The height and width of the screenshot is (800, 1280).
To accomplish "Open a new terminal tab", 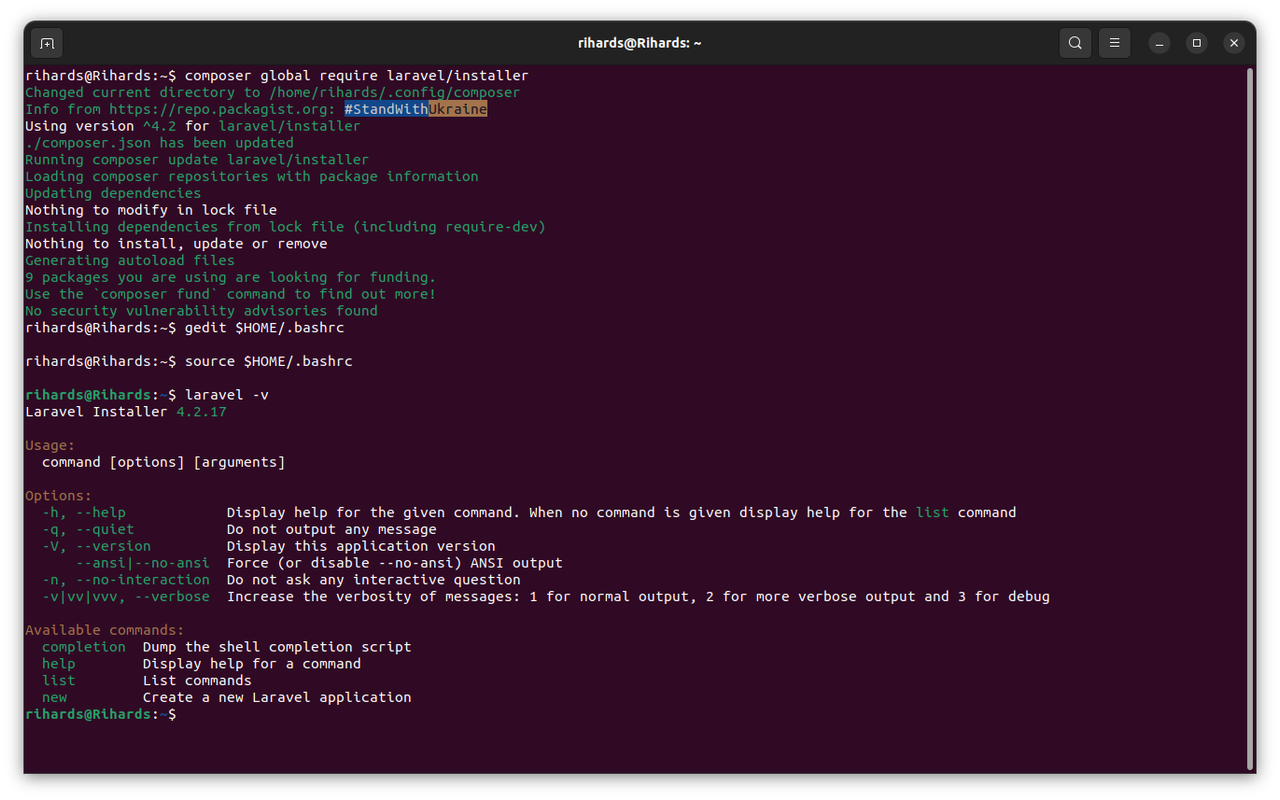I will [46, 43].
